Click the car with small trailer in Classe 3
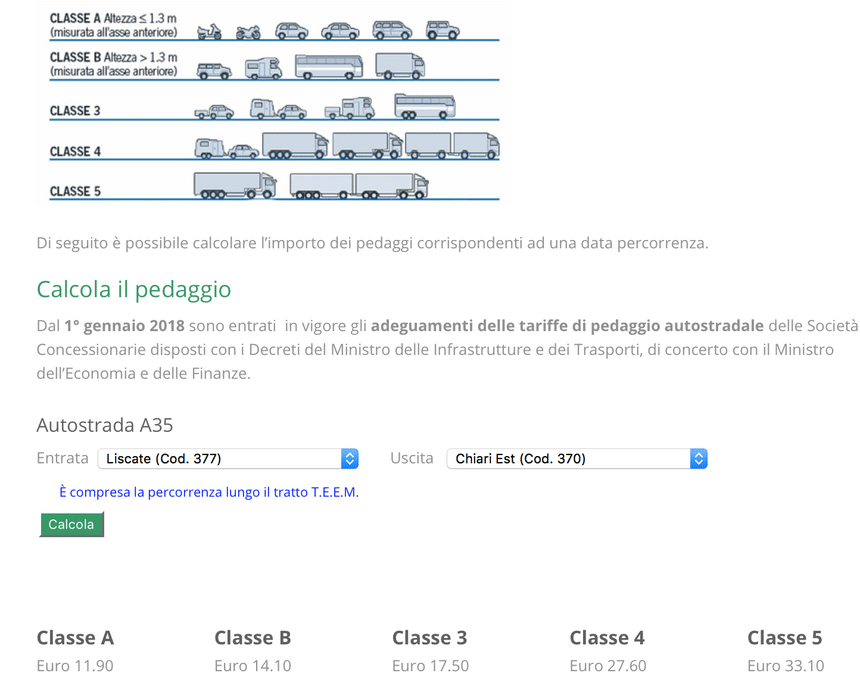860x698 pixels. pyautogui.click(x=214, y=111)
